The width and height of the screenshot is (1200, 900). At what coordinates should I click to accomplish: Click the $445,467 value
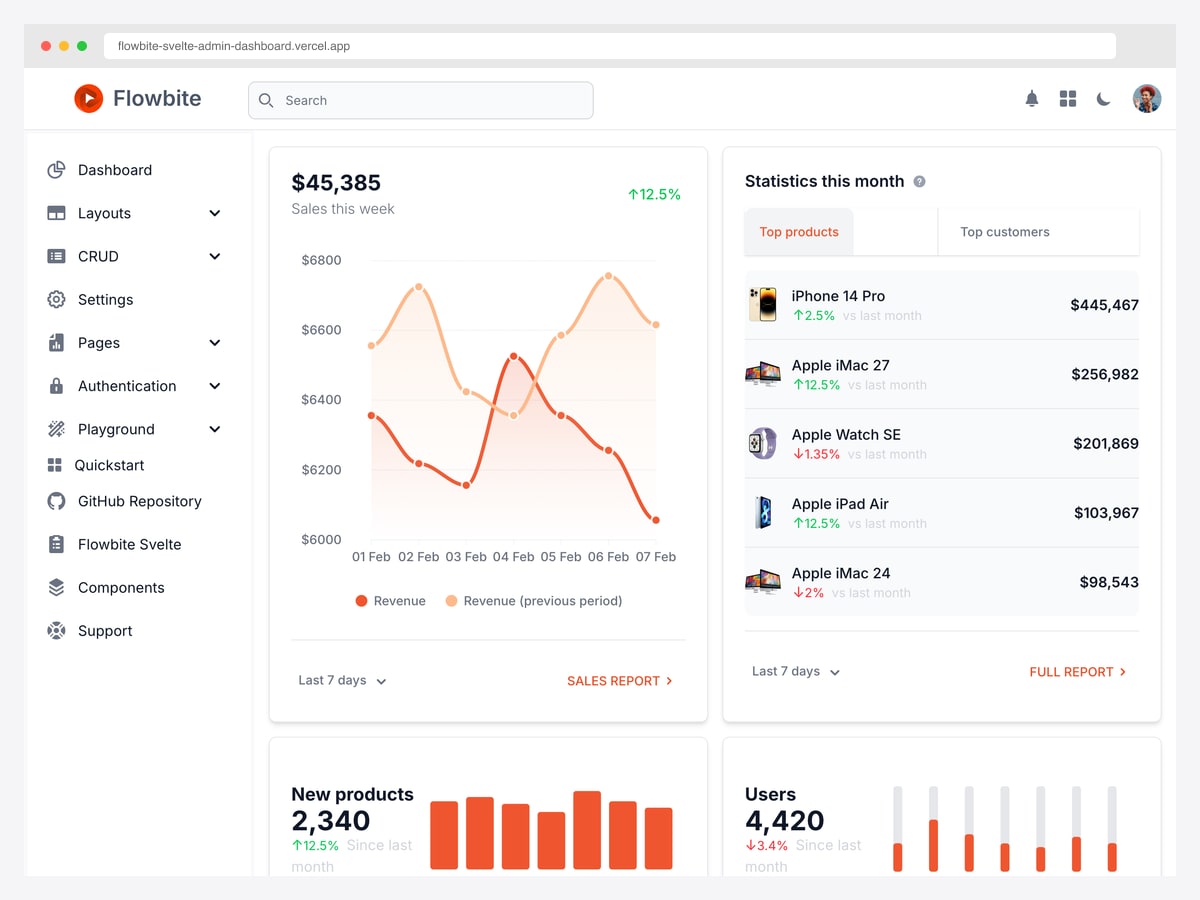1104,305
